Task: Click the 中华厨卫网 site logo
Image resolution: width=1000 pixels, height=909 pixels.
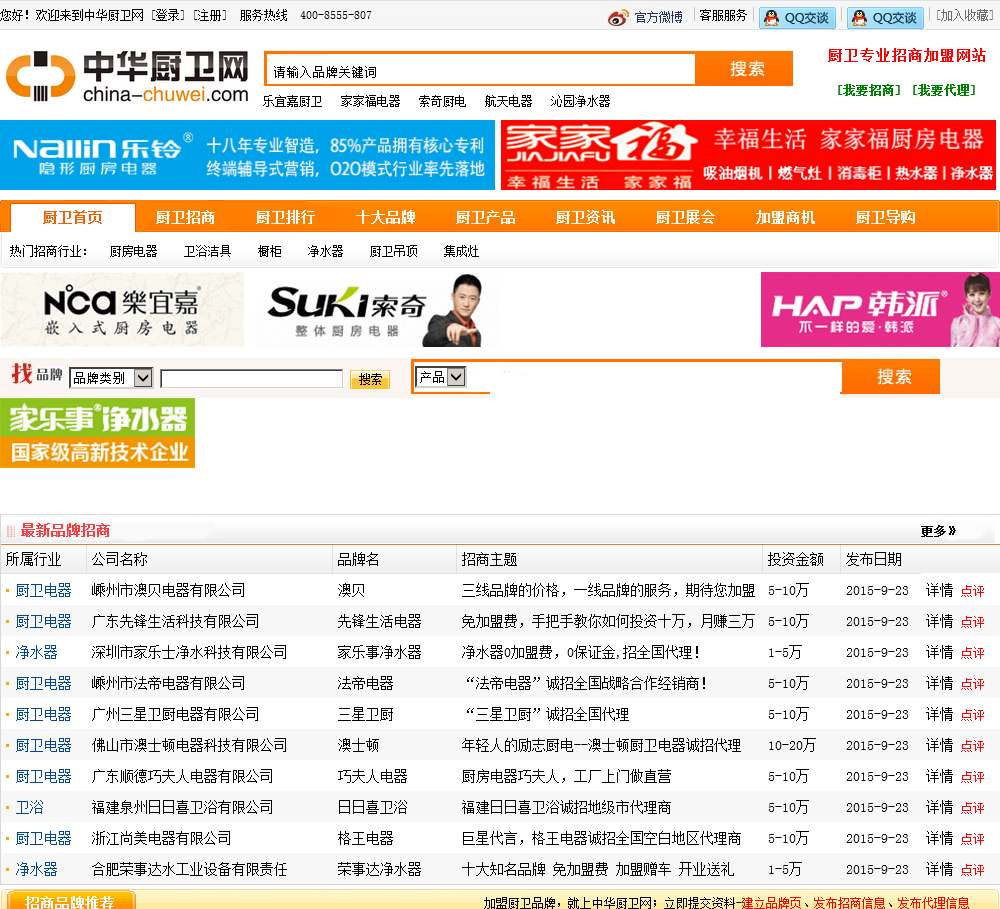Action: click(128, 77)
